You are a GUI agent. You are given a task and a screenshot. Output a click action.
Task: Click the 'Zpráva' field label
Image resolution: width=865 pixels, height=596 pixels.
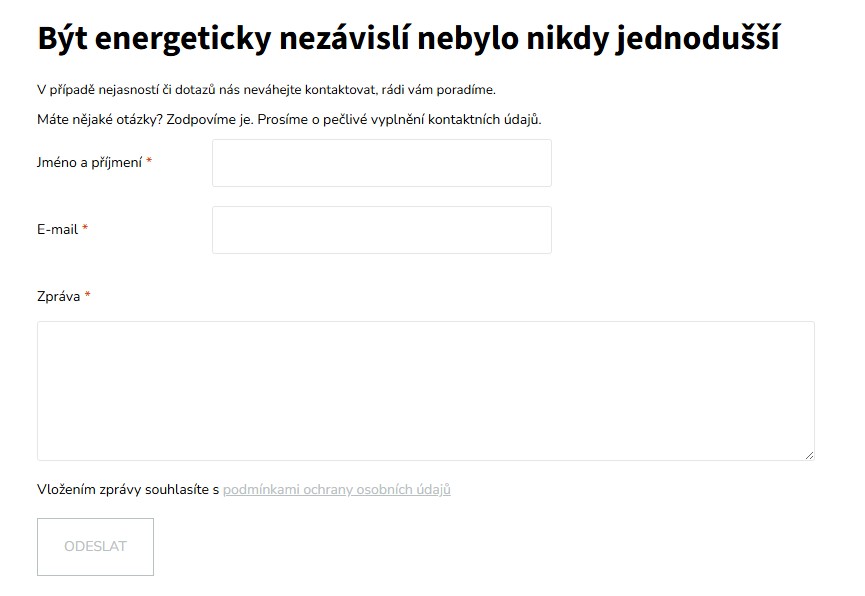click(x=58, y=296)
